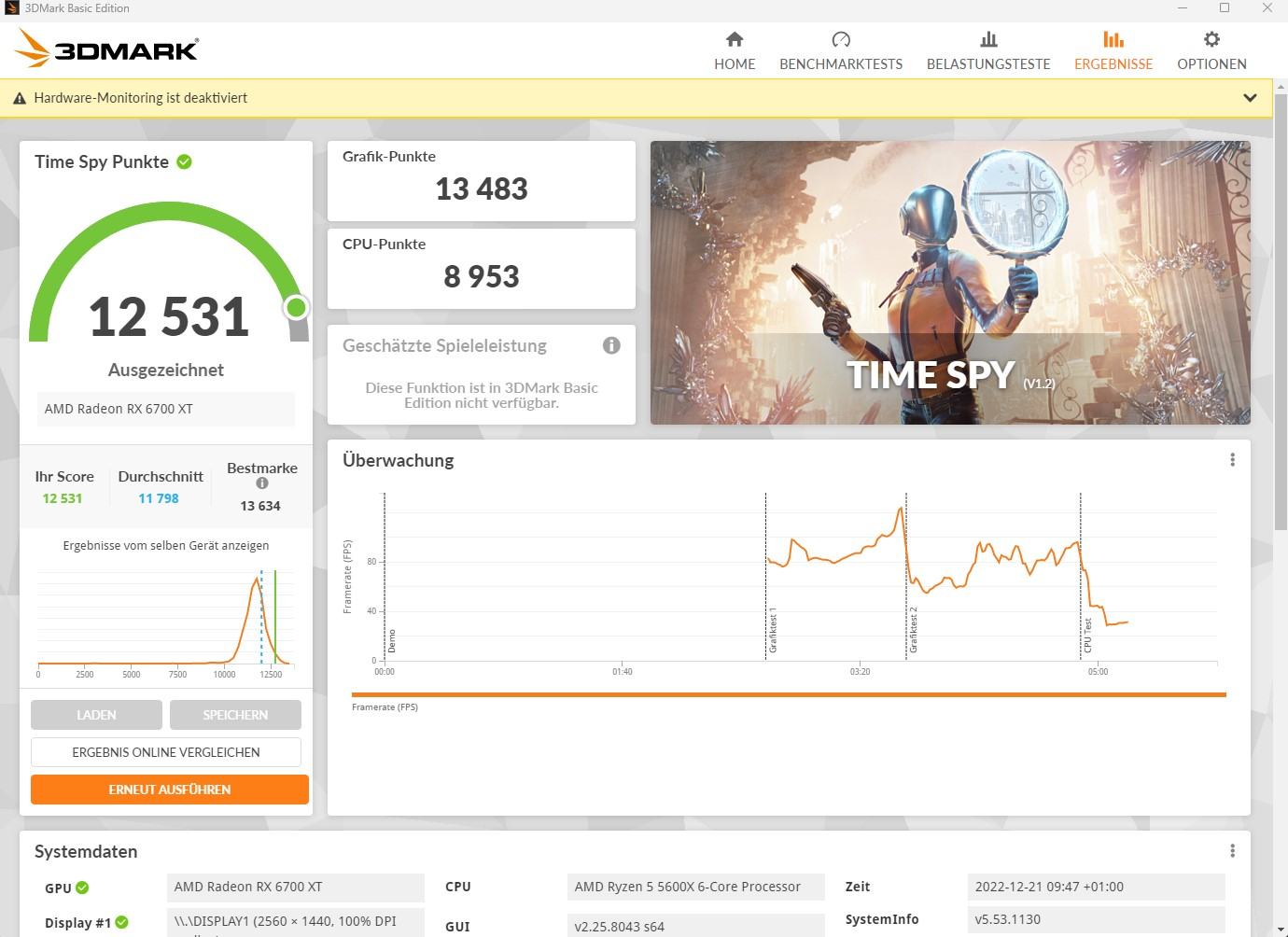This screenshot has height=937, width=1288.
Task: Click the Grafiktest 2 marker in chart
Action: pyautogui.click(x=914, y=629)
